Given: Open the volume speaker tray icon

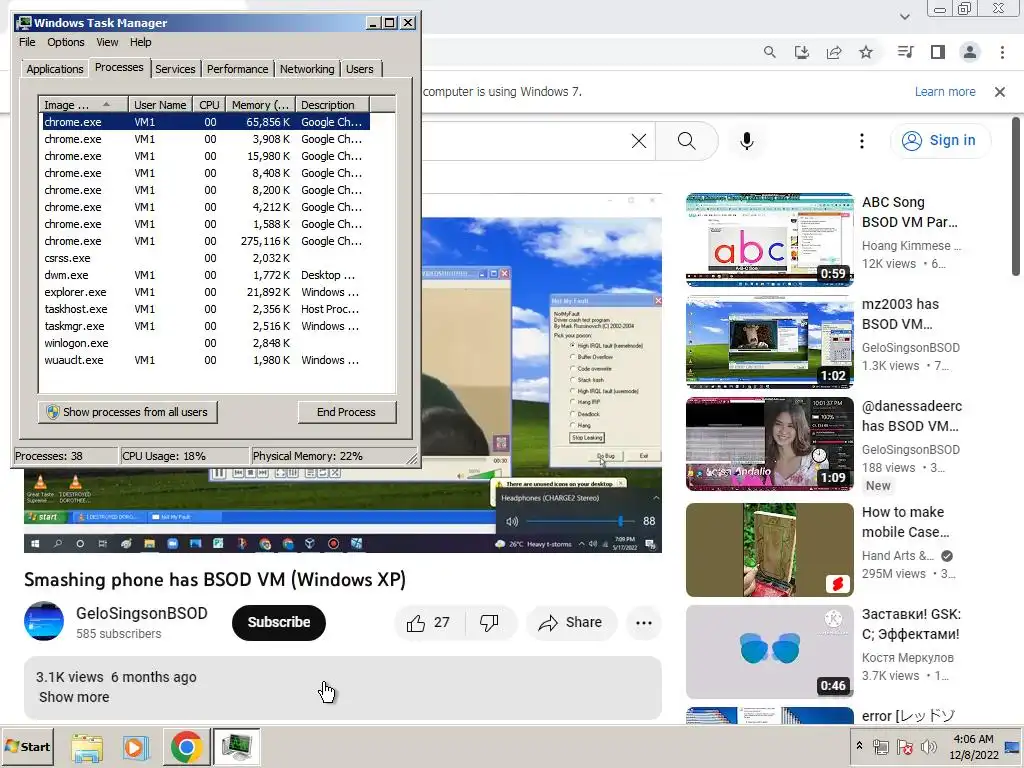Looking at the screenshot, I should [x=928, y=746].
